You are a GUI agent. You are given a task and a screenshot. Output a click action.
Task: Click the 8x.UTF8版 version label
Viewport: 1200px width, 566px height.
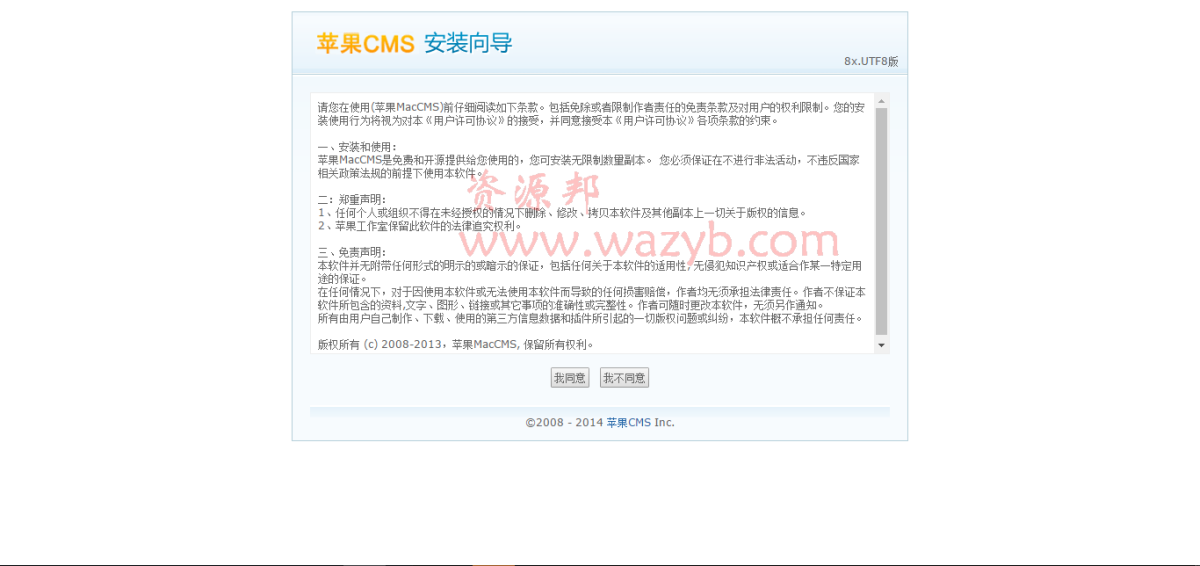coord(871,61)
